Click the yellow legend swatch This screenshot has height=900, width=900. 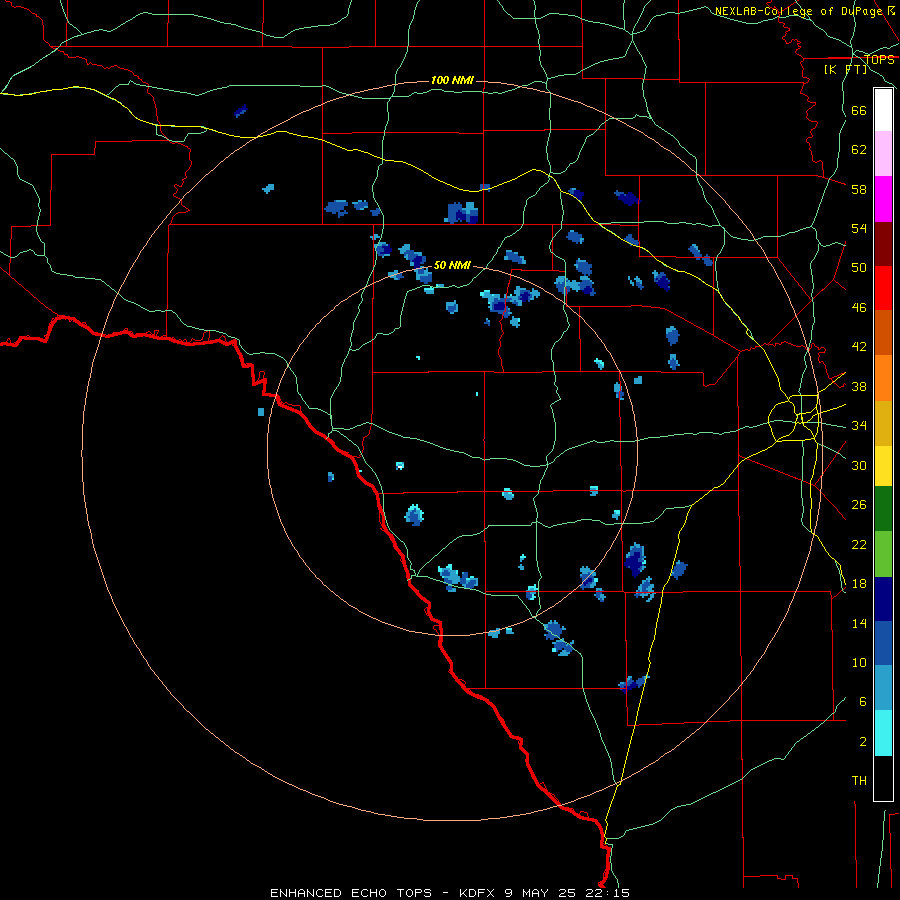pyautogui.click(x=883, y=466)
